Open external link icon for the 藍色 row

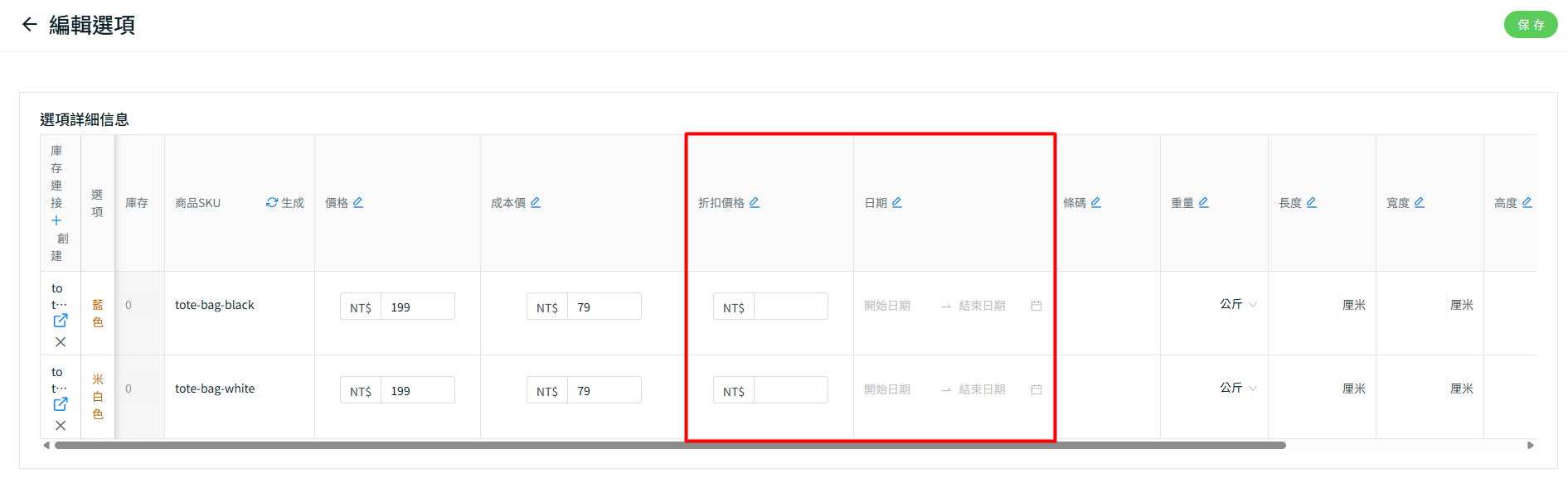[61, 321]
